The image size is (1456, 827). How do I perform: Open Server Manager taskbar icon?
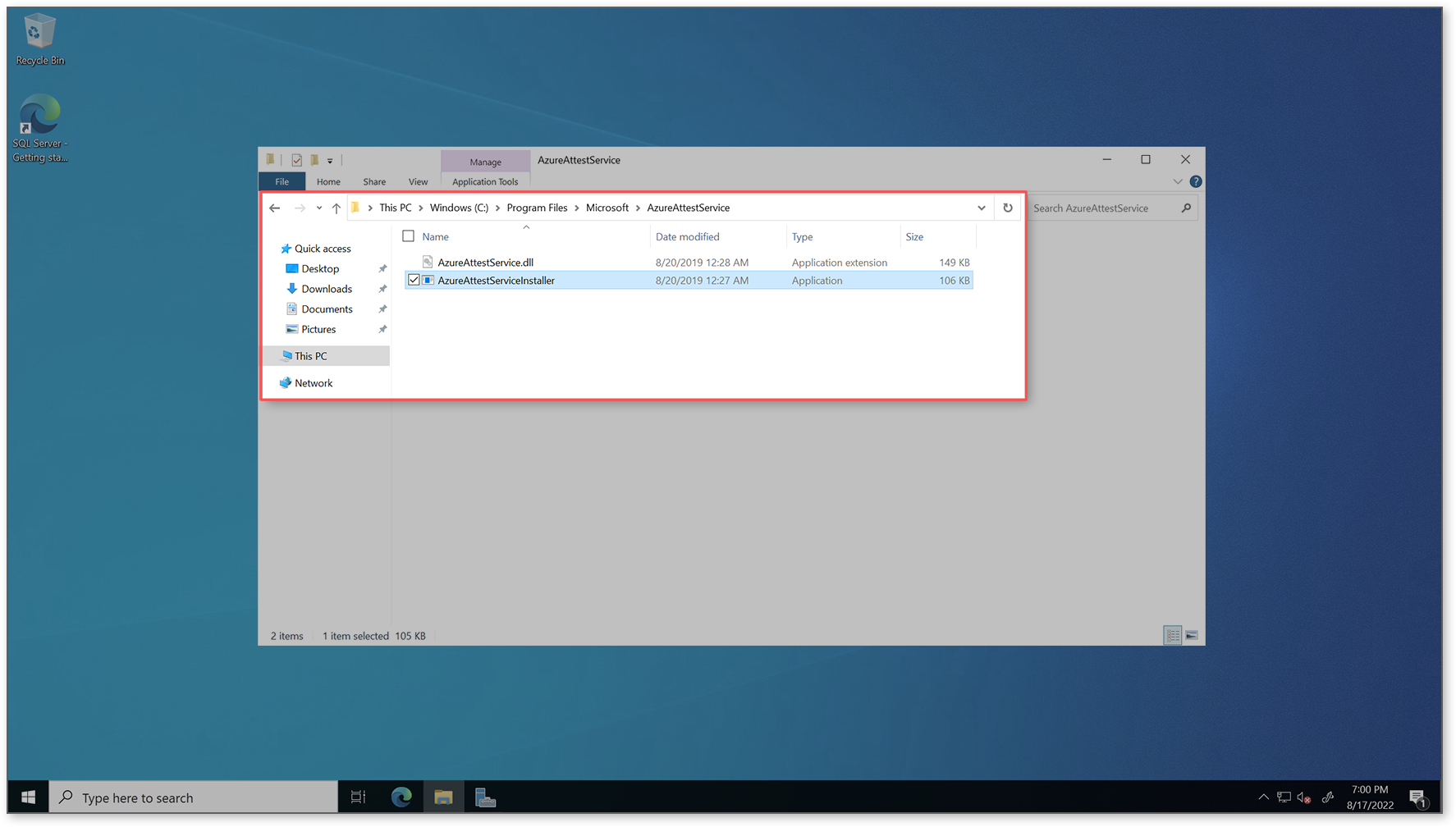pos(485,797)
